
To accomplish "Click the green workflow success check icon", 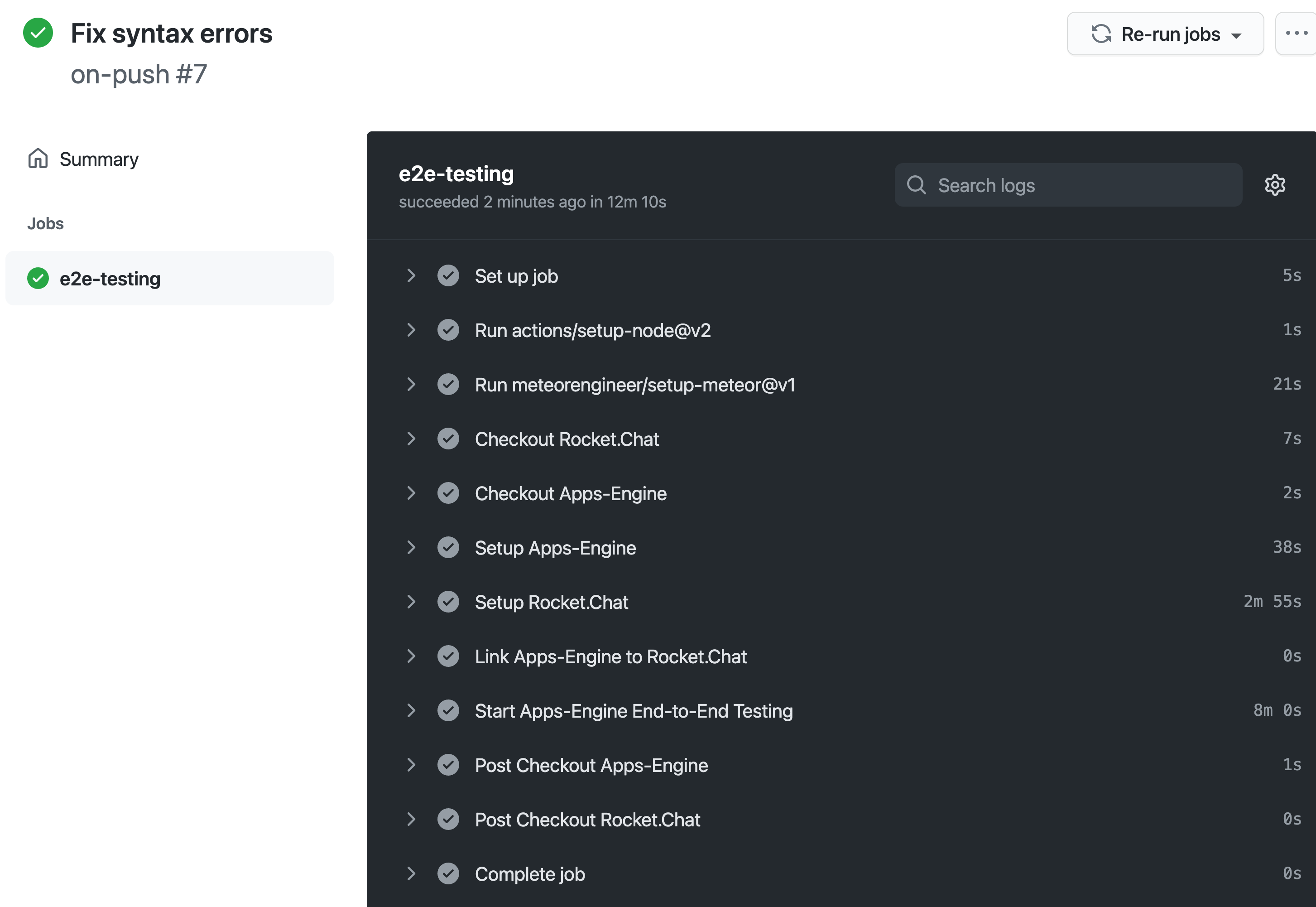I will click(38, 33).
